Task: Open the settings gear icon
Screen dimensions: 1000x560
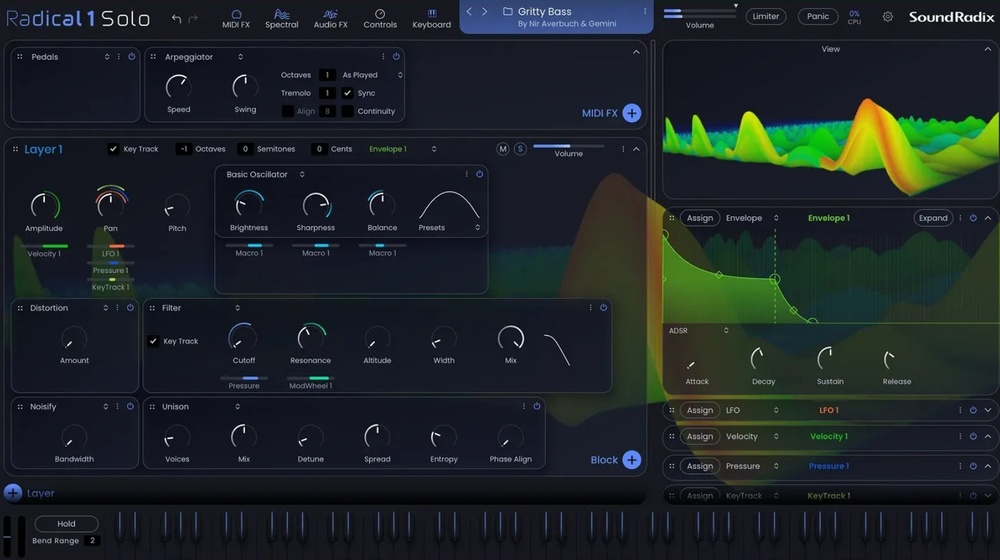Action: pos(888,17)
